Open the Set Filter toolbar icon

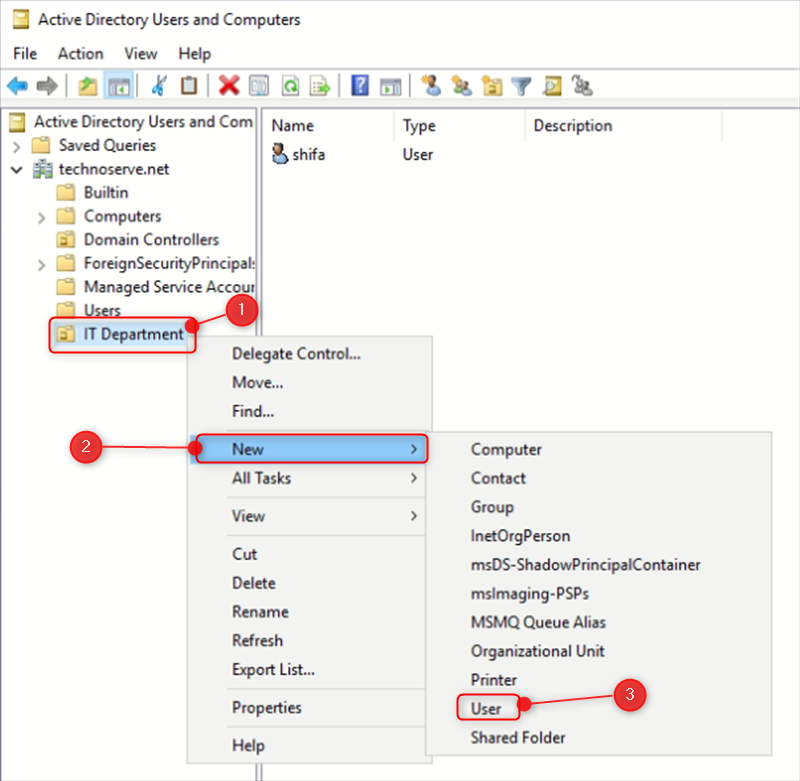(521, 85)
